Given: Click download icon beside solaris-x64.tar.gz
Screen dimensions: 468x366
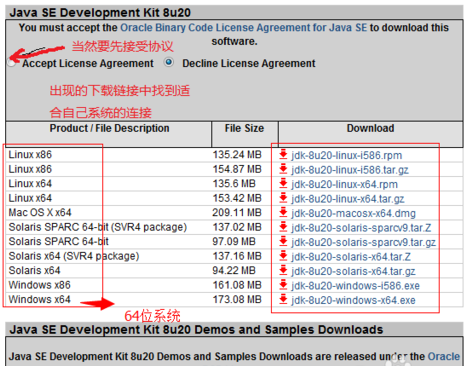Looking at the screenshot, I should [283, 270].
